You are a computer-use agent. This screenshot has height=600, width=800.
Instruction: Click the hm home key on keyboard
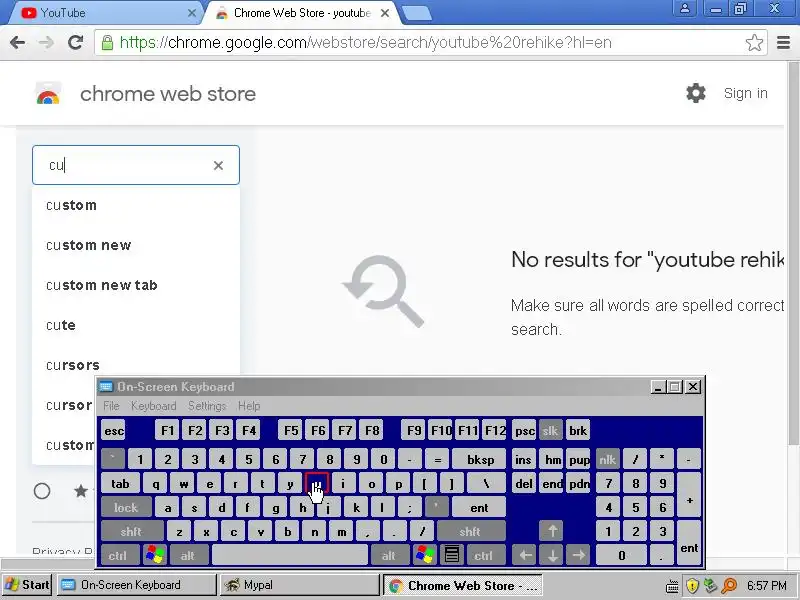point(552,459)
